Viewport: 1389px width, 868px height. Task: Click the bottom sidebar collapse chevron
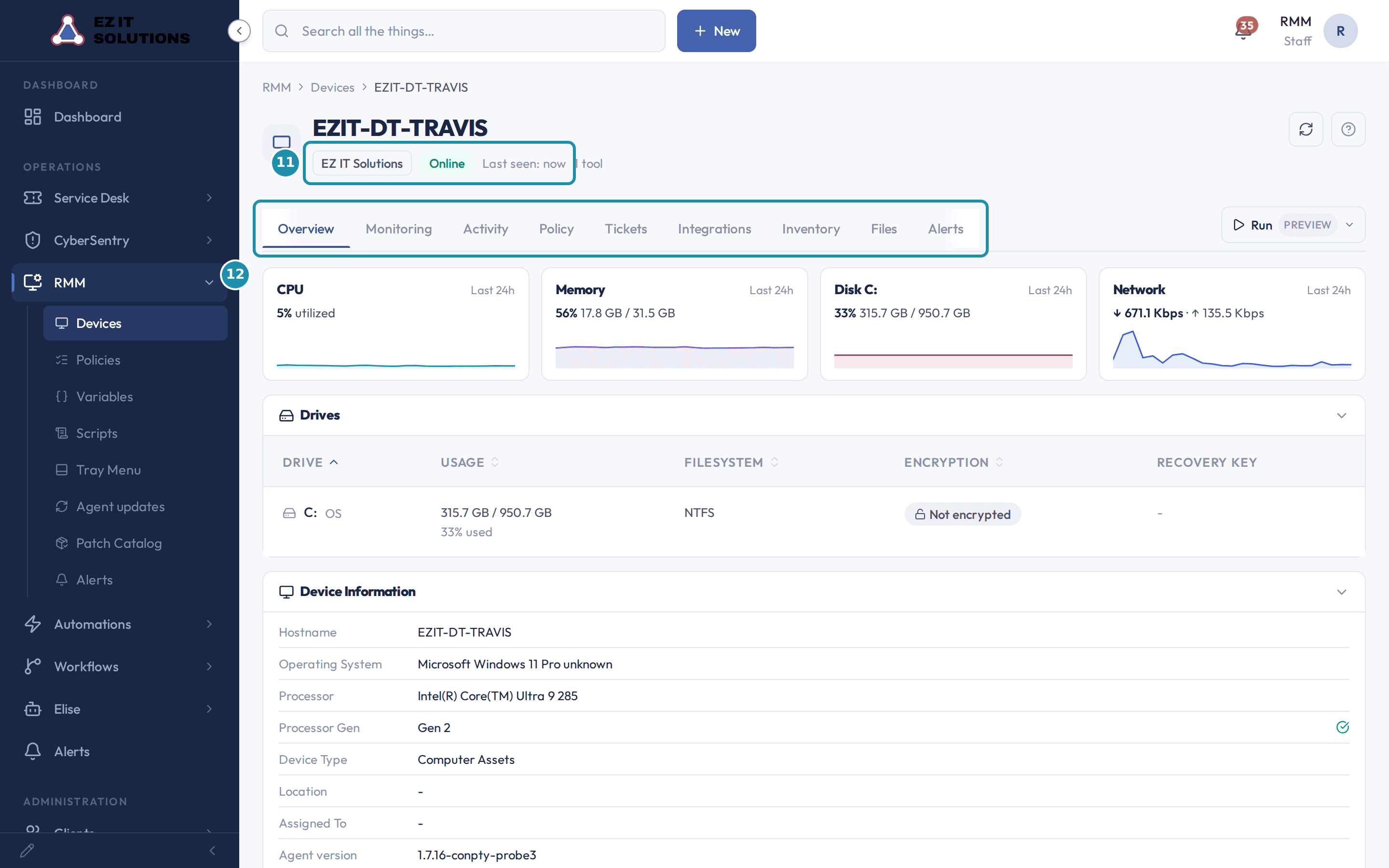pyautogui.click(x=212, y=850)
